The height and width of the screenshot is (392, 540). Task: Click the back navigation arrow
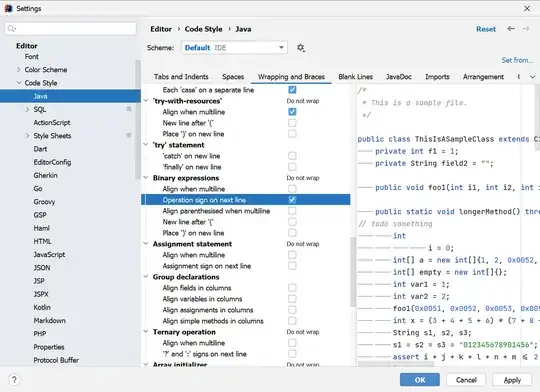(511, 29)
